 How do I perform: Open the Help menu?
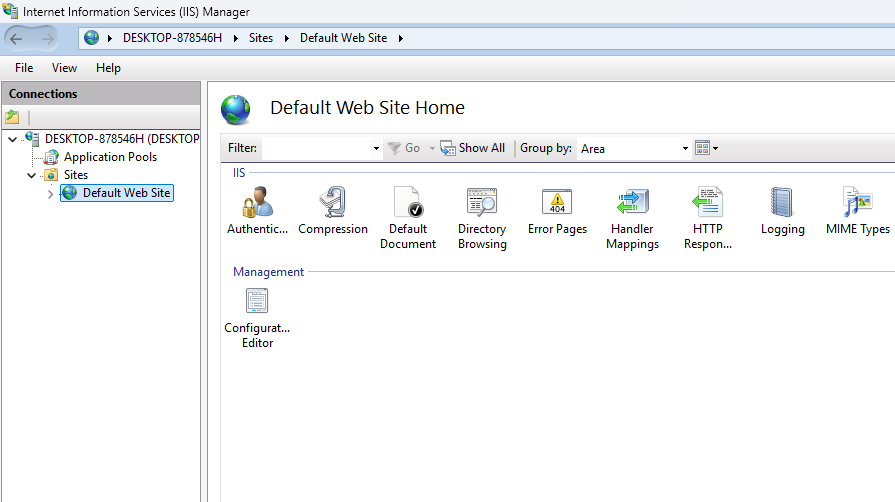108,68
